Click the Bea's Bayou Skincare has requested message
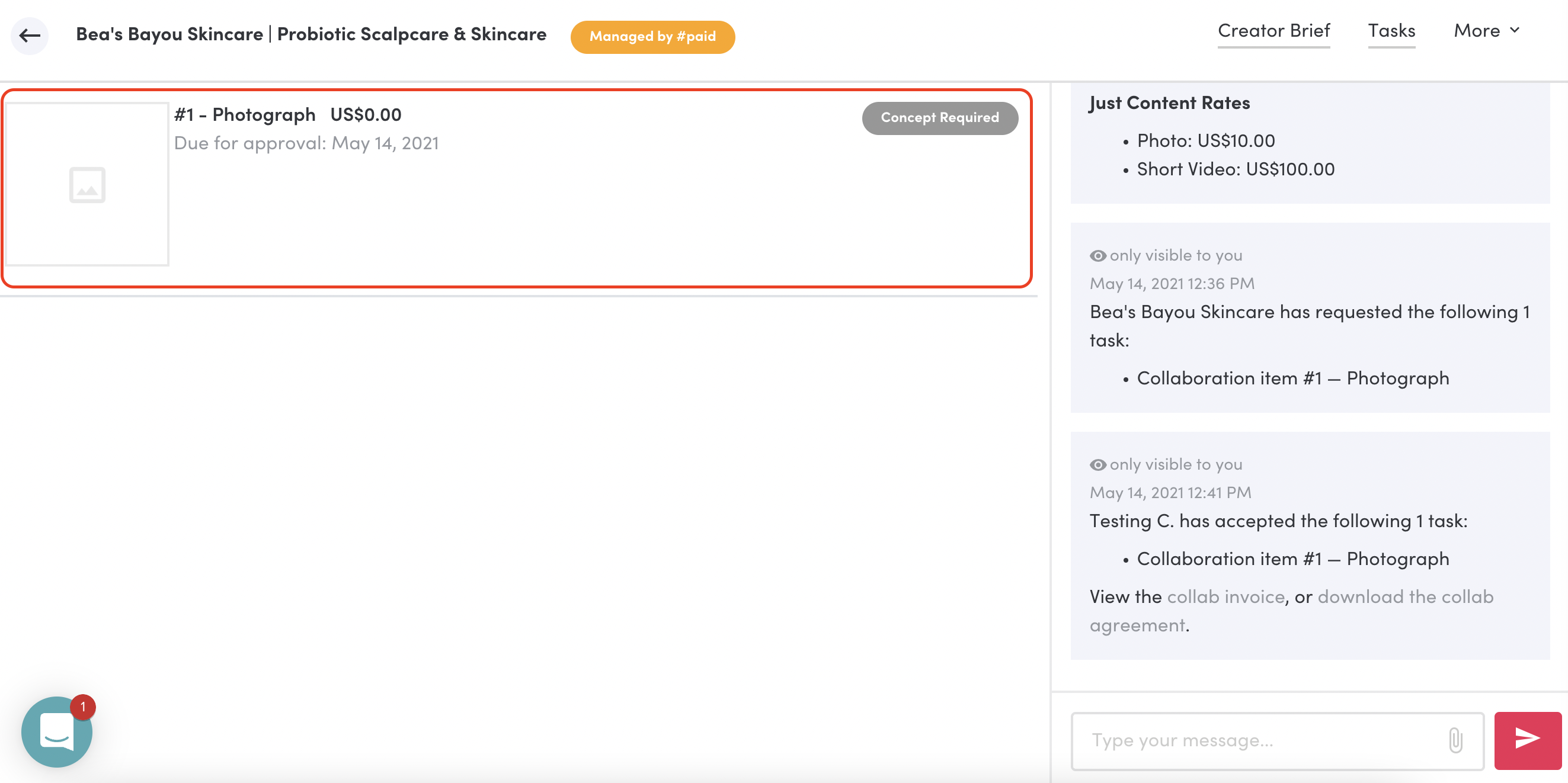1568x783 pixels. (1310, 326)
